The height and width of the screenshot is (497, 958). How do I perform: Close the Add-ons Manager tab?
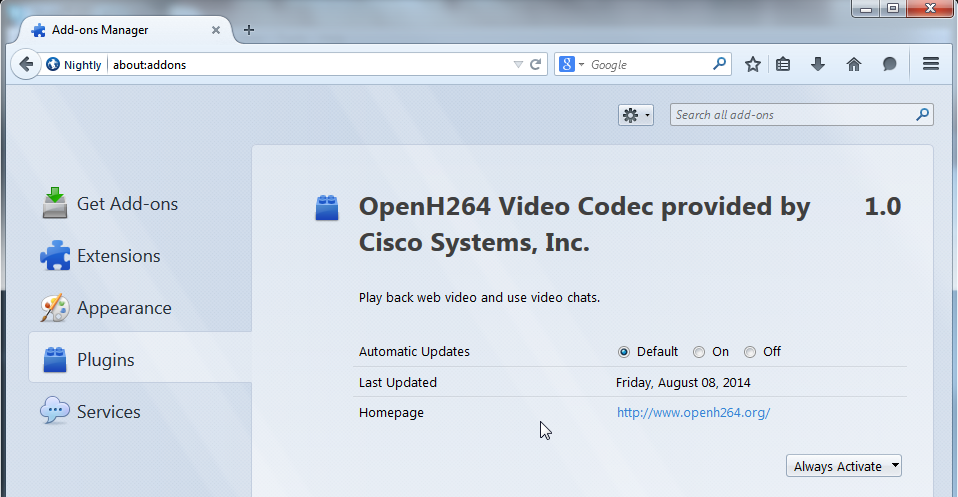click(x=216, y=30)
